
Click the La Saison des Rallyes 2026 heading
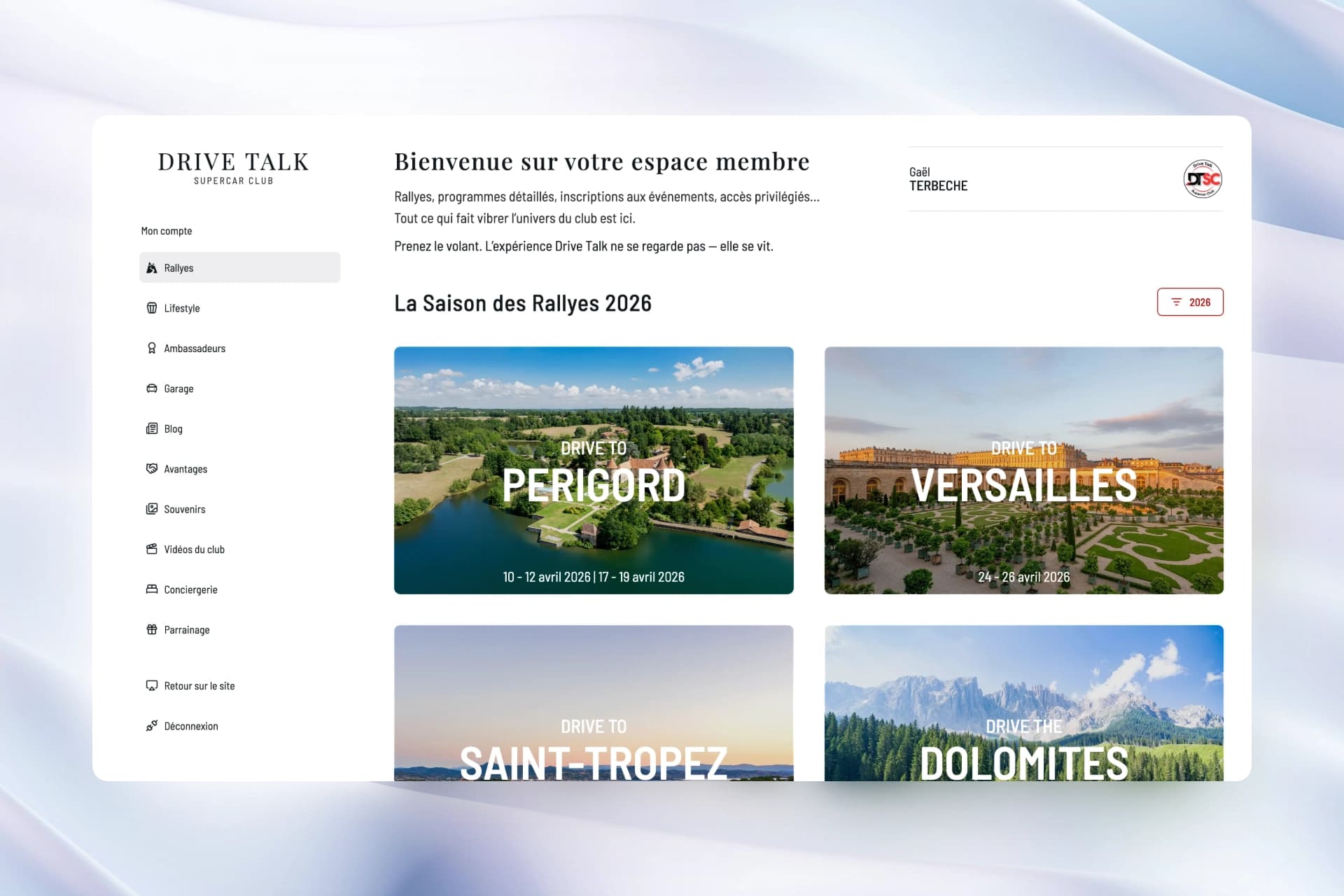tap(523, 303)
